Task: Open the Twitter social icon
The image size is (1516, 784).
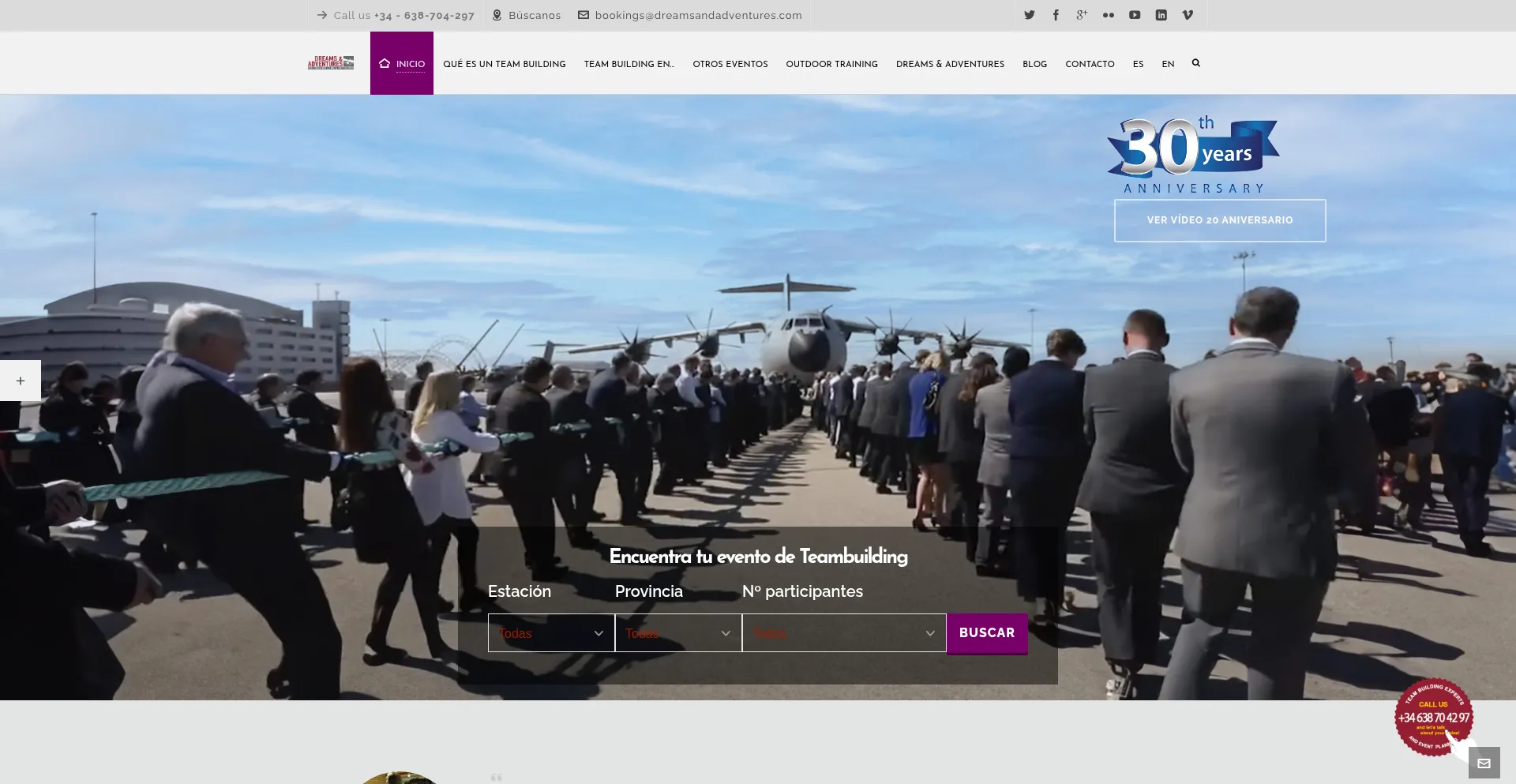Action: (1029, 15)
